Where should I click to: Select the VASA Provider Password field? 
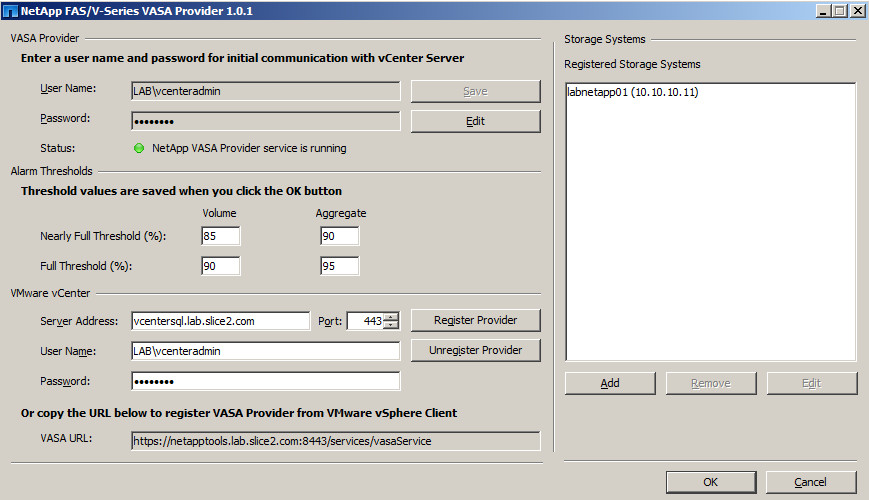(265, 121)
